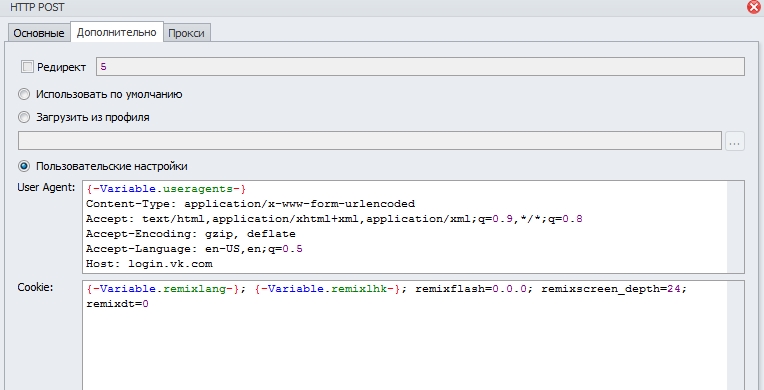Open the profile browse button with ellipsis
Image resolution: width=764 pixels, height=390 pixels.
click(x=735, y=141)
